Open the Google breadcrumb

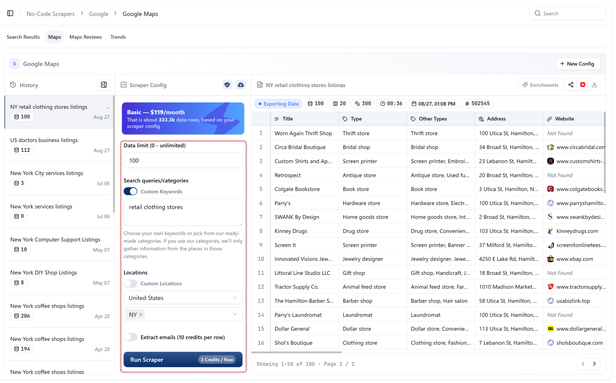point(98,14)
